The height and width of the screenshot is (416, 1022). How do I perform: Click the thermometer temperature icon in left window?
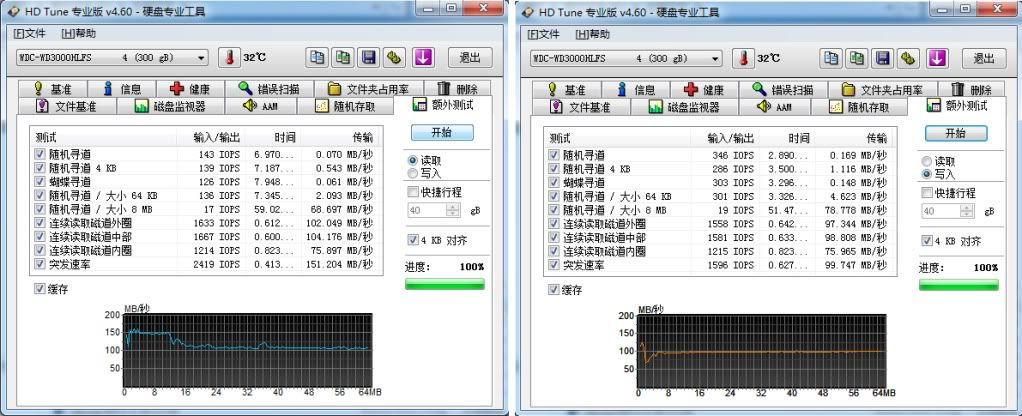click(x=228, y=58)
